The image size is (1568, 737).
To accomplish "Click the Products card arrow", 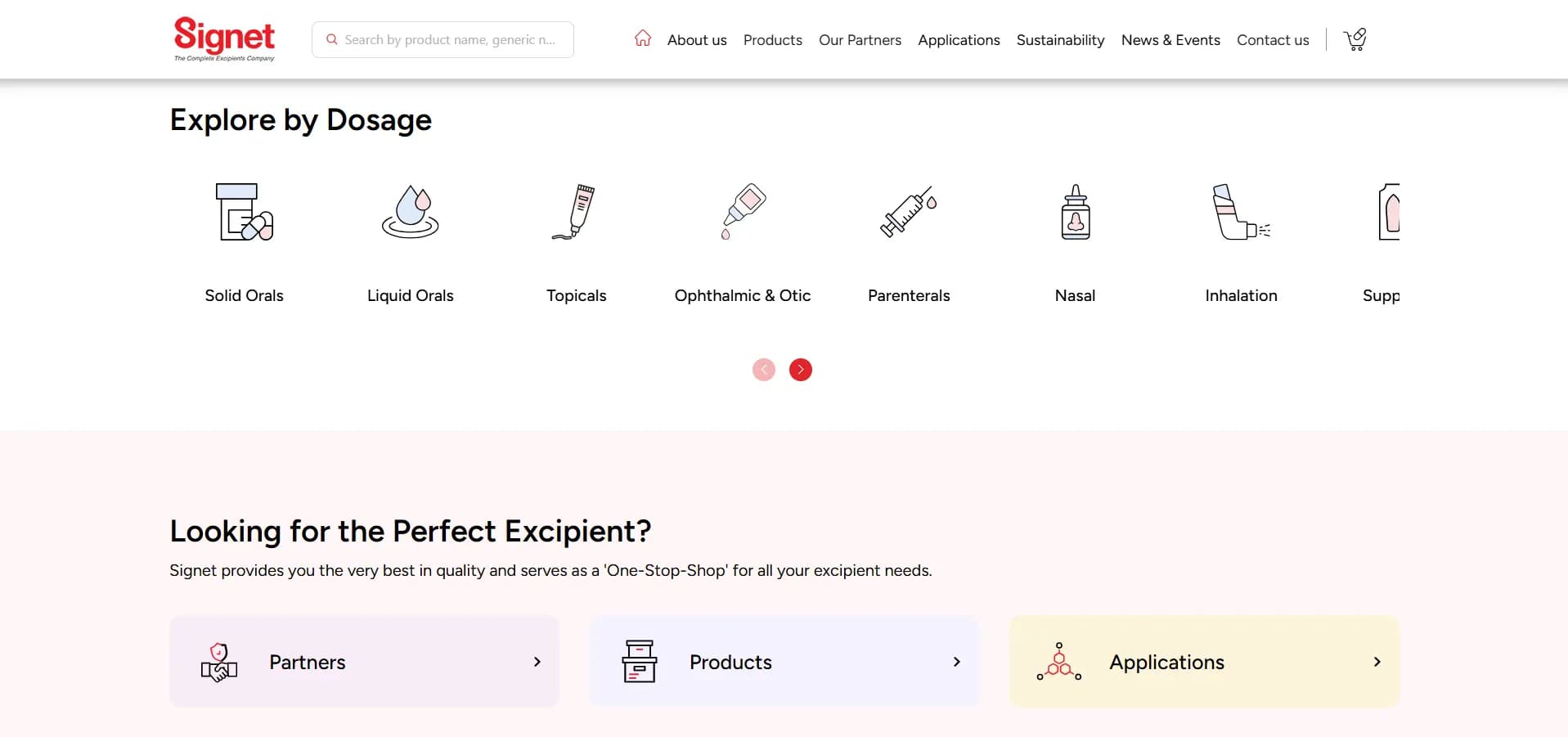I will click(956, 662).
